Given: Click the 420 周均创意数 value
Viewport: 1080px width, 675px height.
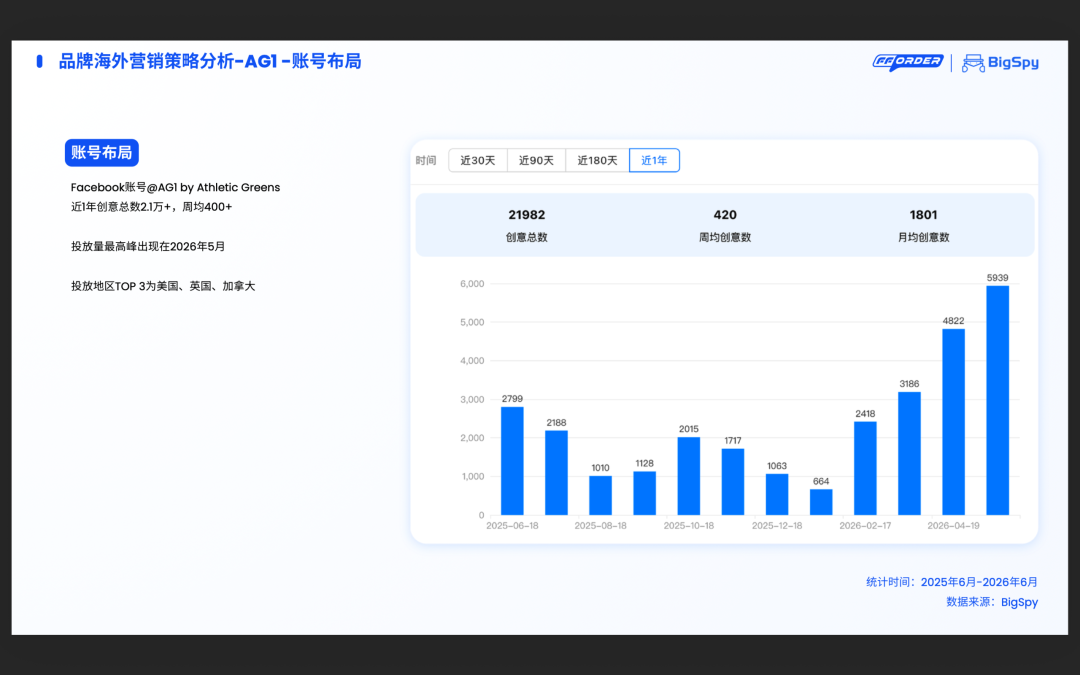Looking at the screenshot, I should pyautogui.click(x=725, y=215).
